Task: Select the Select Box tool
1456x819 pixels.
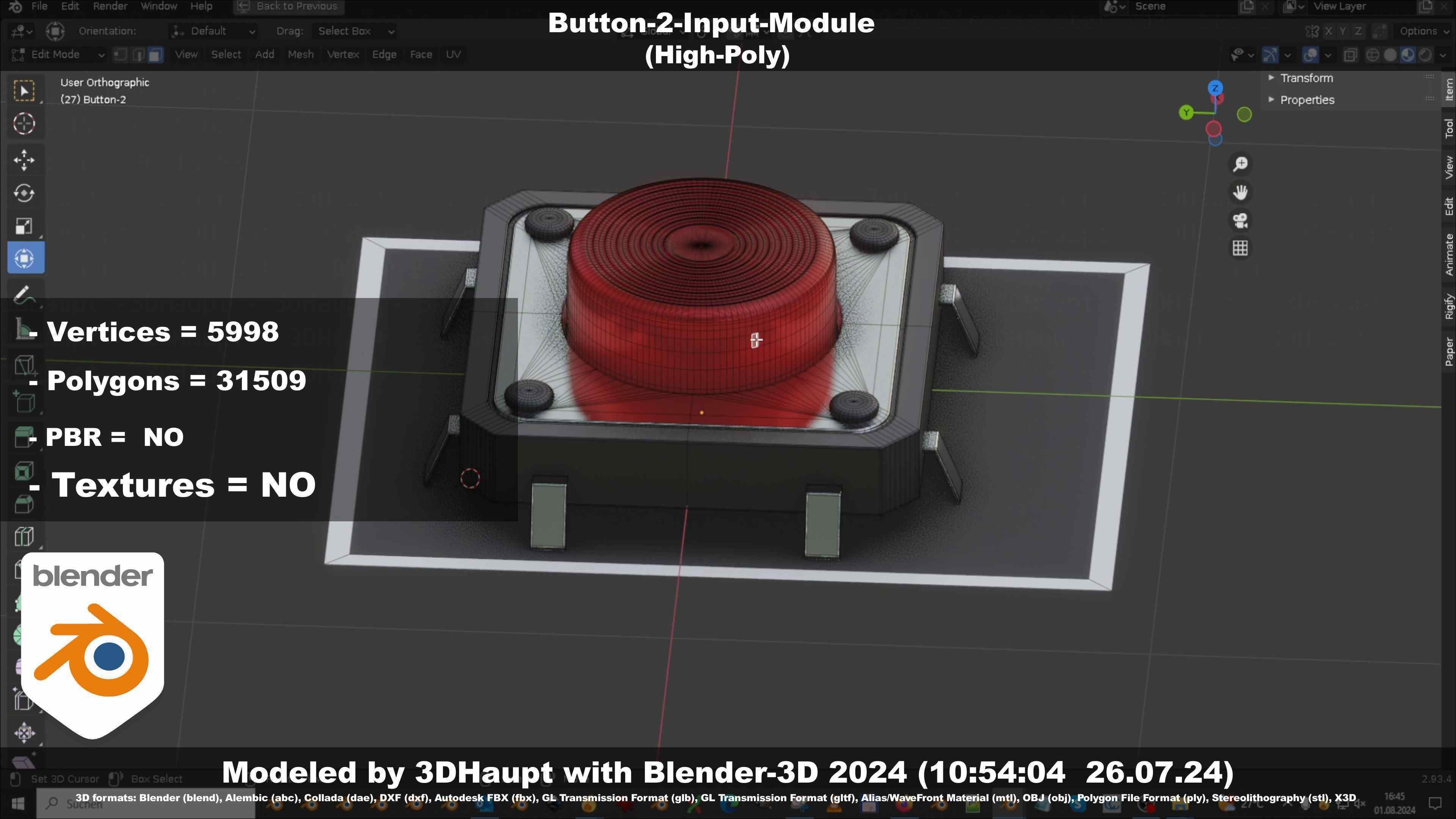Action: coord(24,91)
